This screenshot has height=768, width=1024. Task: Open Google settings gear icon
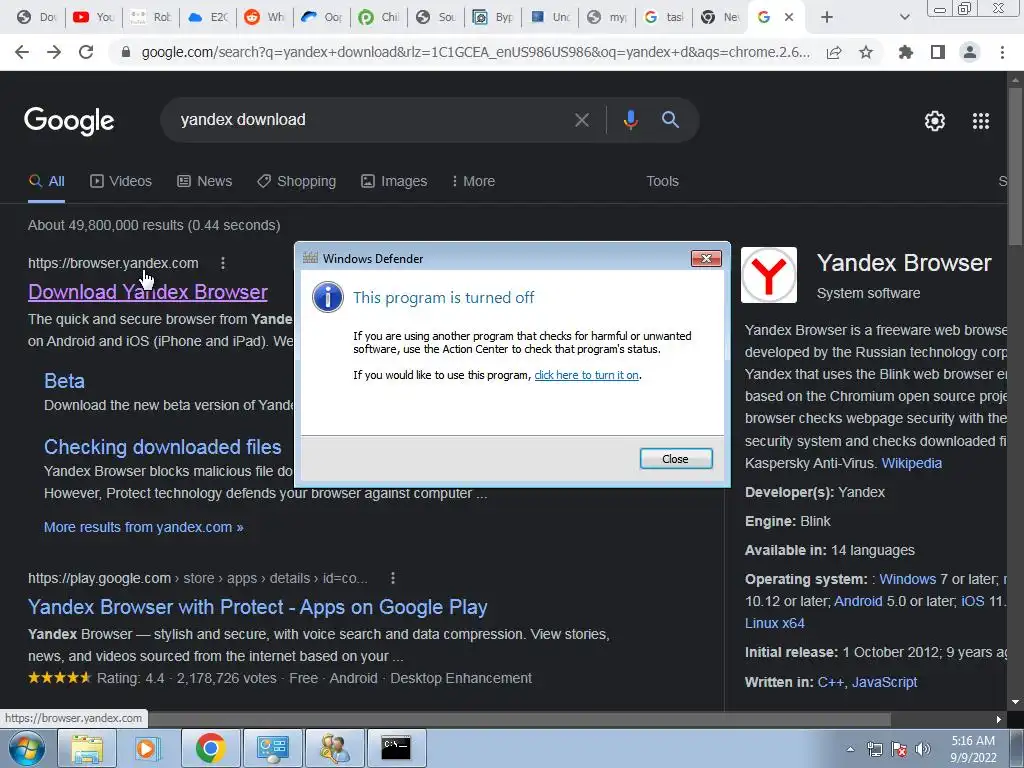click(x=935, y=121)
